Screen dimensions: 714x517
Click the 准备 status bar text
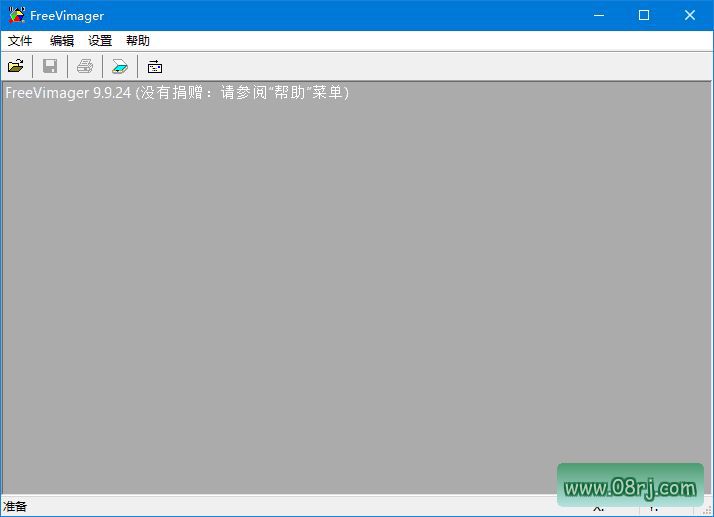(15, 506)
